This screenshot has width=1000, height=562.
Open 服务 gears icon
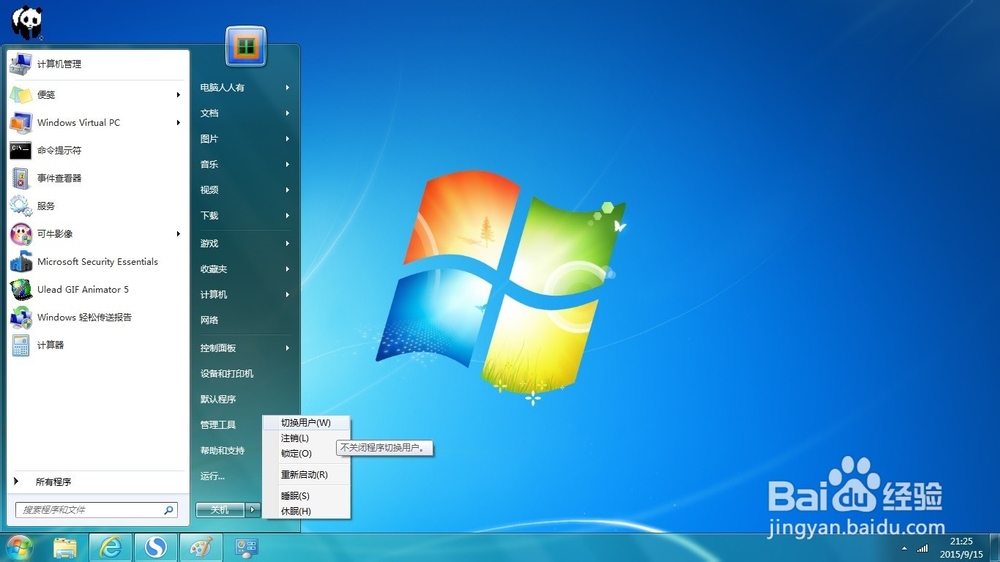(x=20, y=206)
